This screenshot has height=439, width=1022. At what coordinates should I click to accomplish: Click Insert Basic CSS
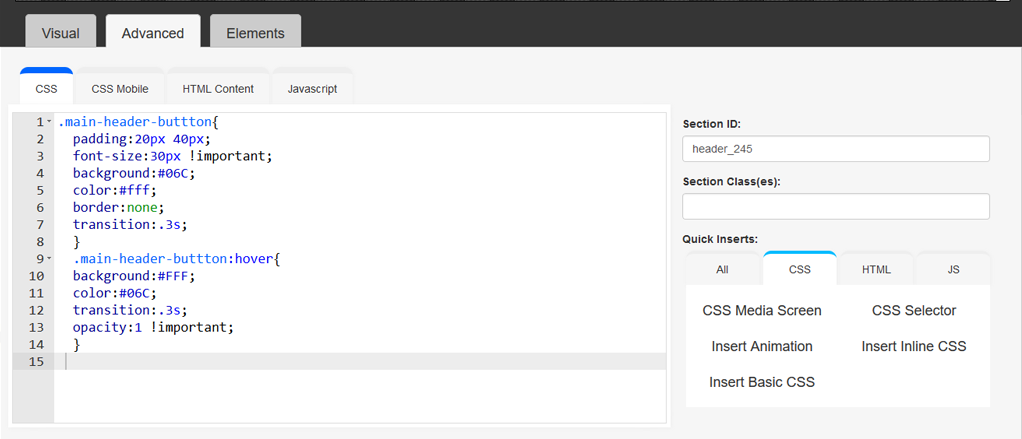pyautogui.click(x=762, y=382)
